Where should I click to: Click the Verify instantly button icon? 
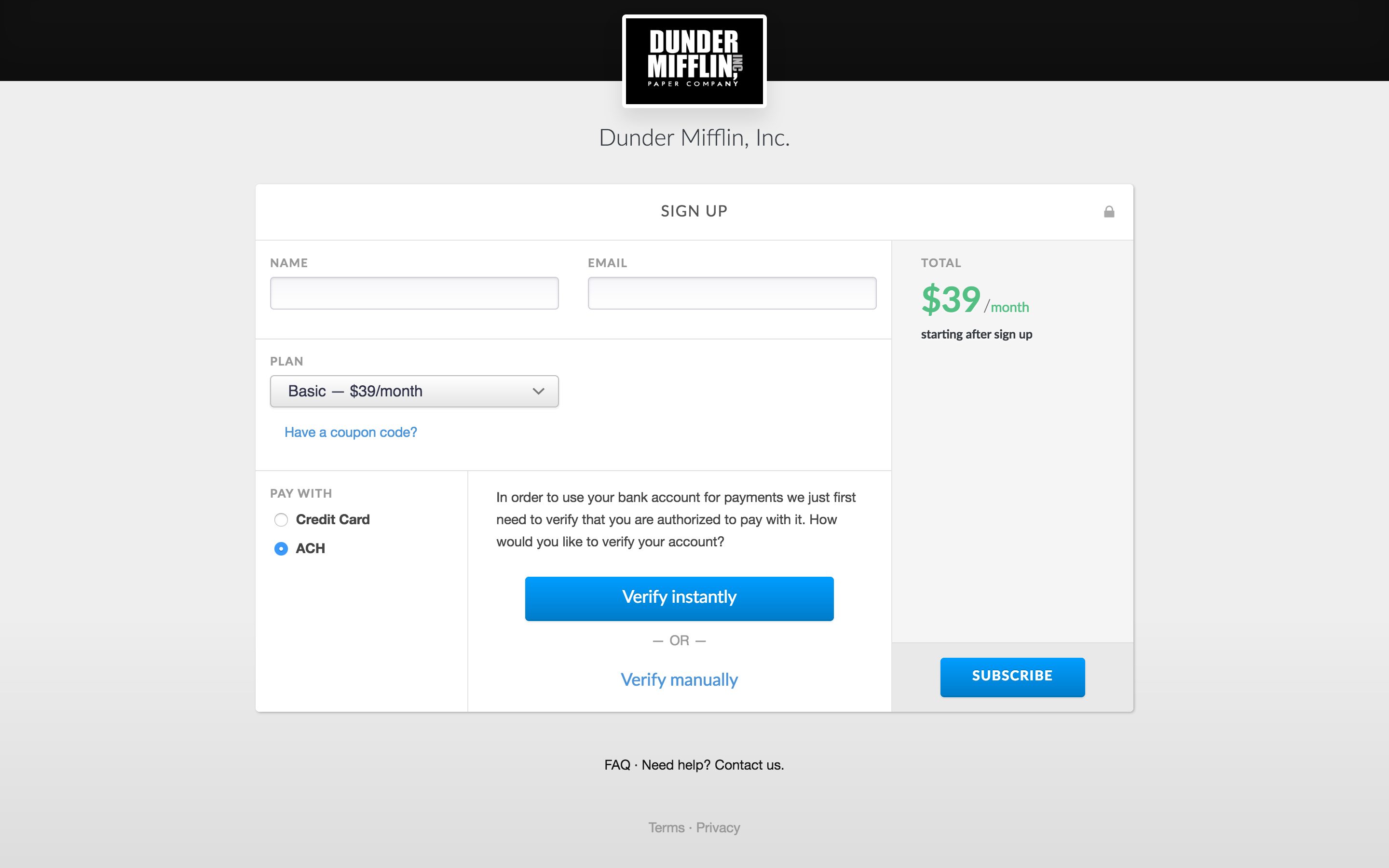(679, 598)
